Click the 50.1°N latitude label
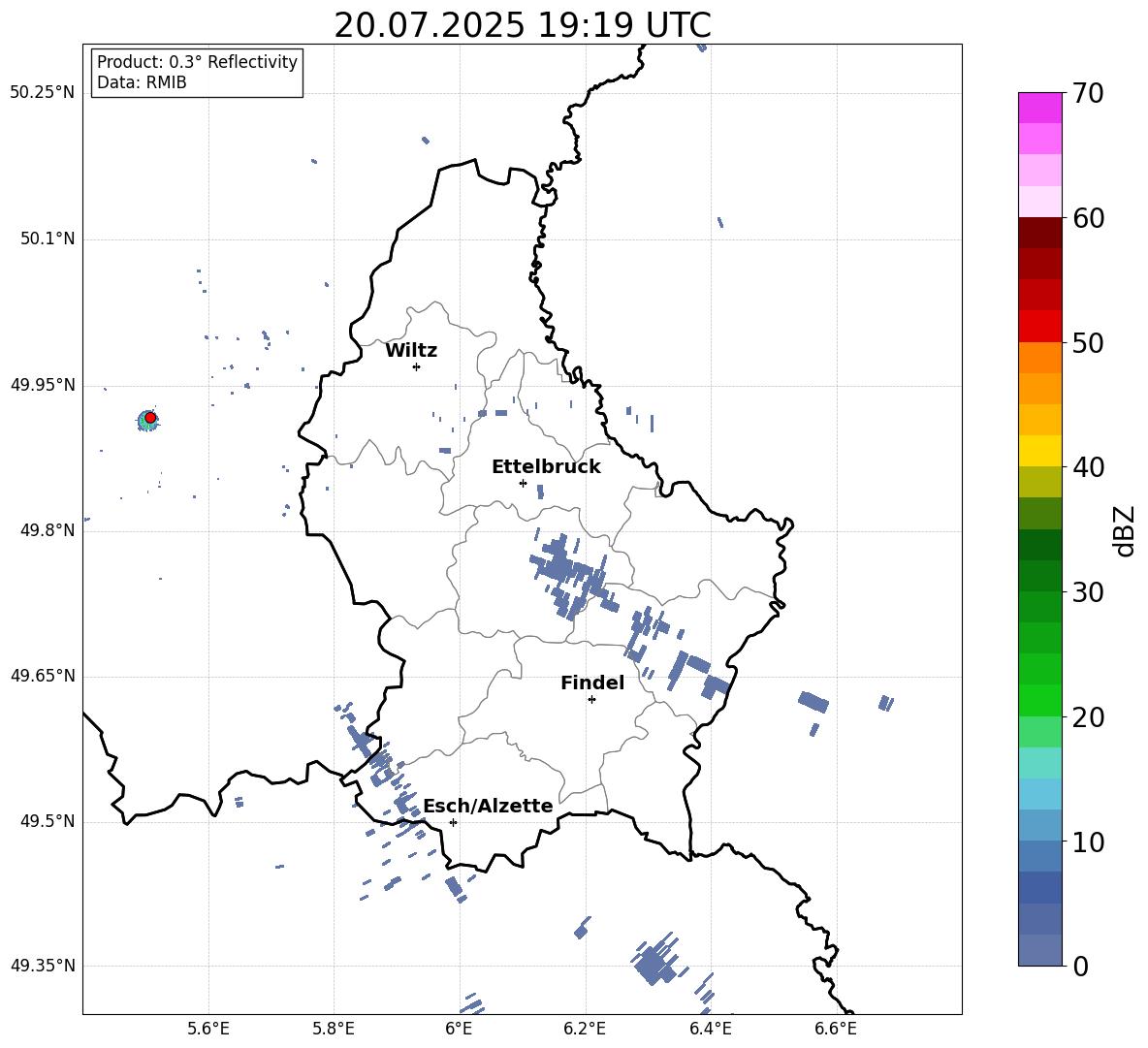The height and width of the screenshot is (1048, 1148). [x=48, y=238]
